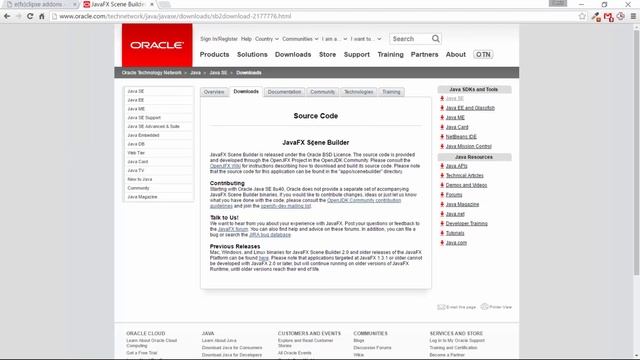Open the Downloads top menu
Viewport: 640px width, 360px height.
point(293,54)
